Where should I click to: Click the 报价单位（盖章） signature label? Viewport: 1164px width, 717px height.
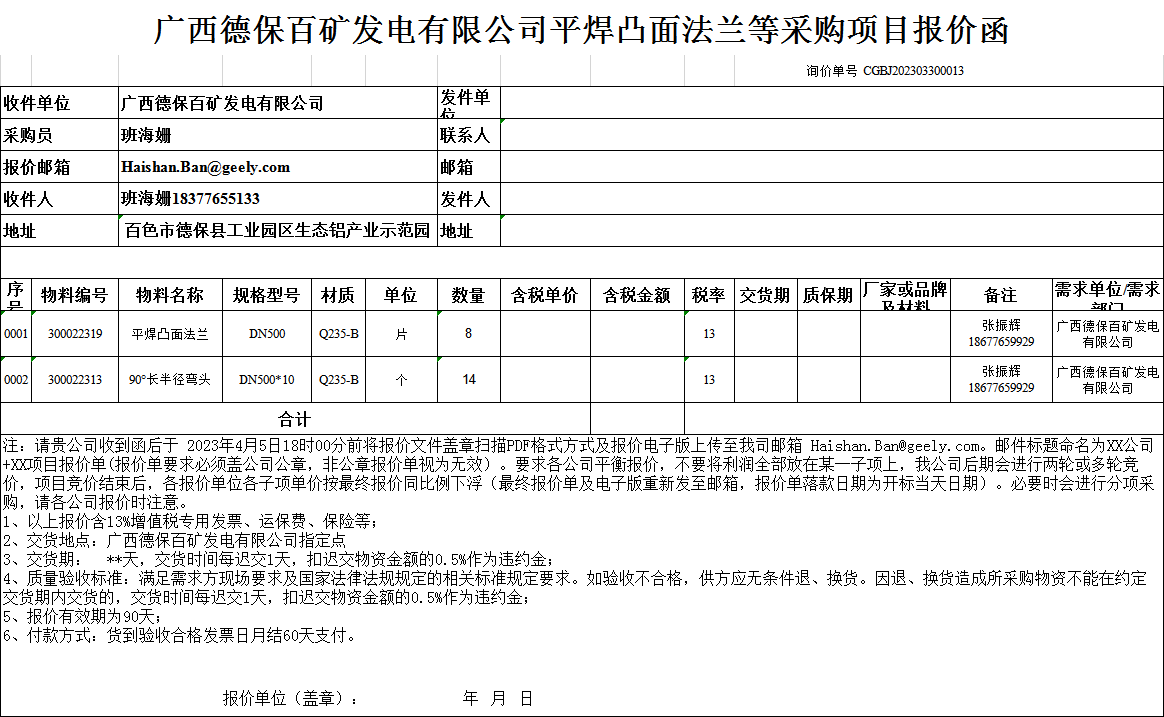tap(291, 698)
